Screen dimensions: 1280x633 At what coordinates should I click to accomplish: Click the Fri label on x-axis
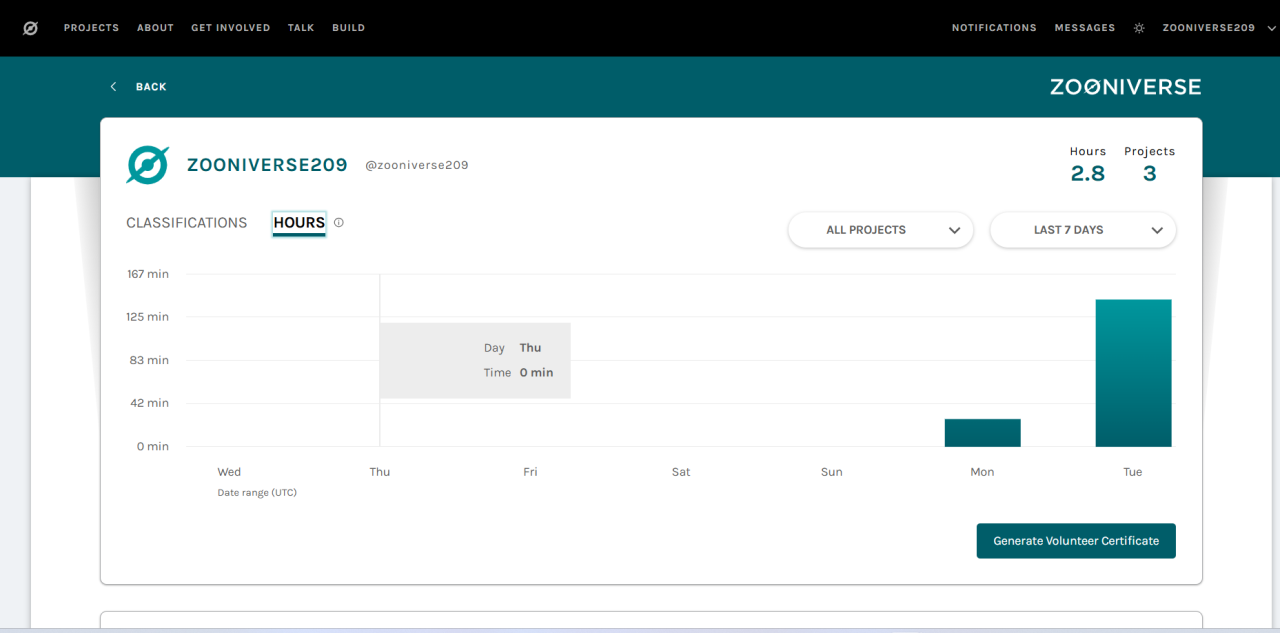pyautogui.click(x=530, y=472)
